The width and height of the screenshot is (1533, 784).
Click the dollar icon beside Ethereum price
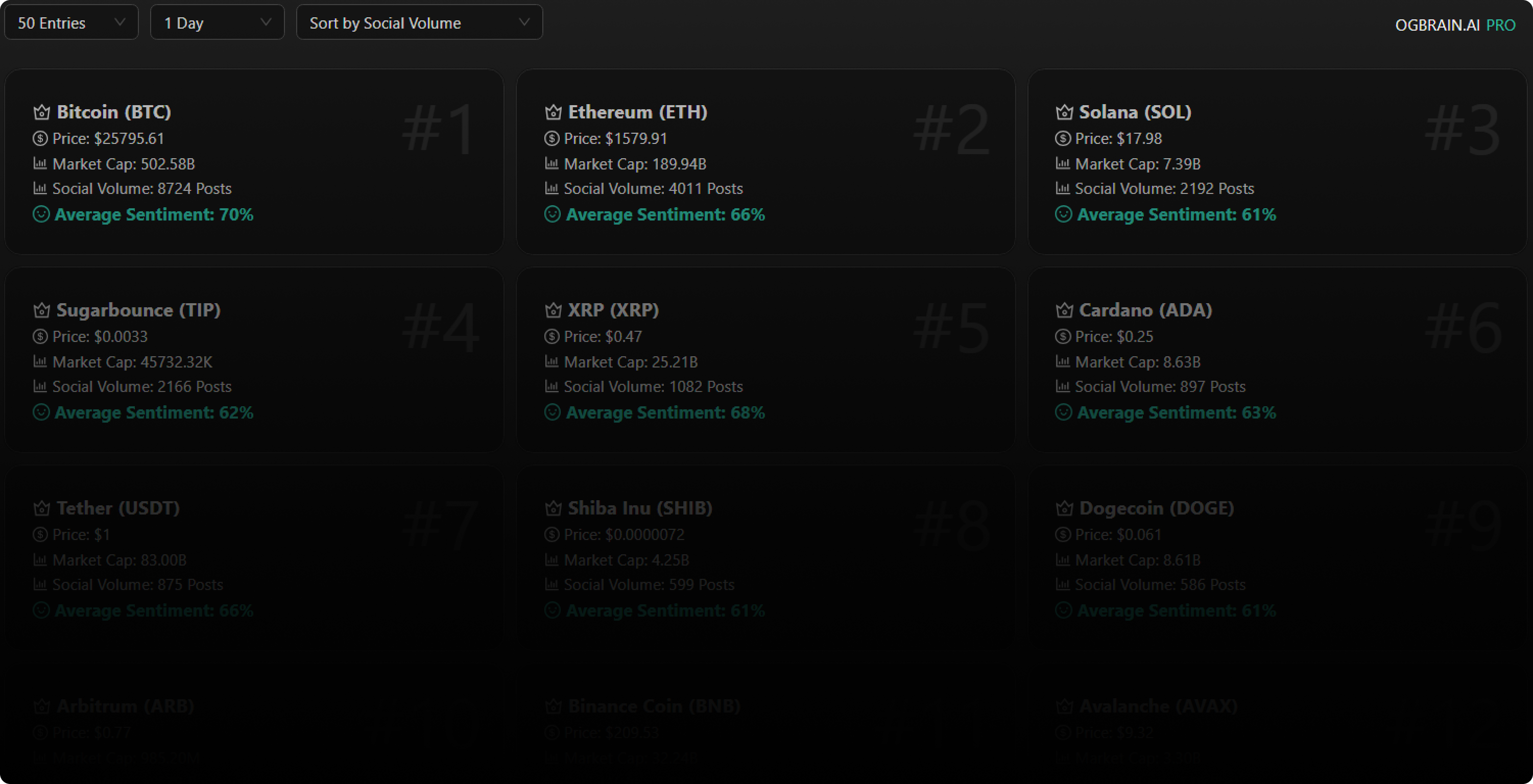(552, 139)
